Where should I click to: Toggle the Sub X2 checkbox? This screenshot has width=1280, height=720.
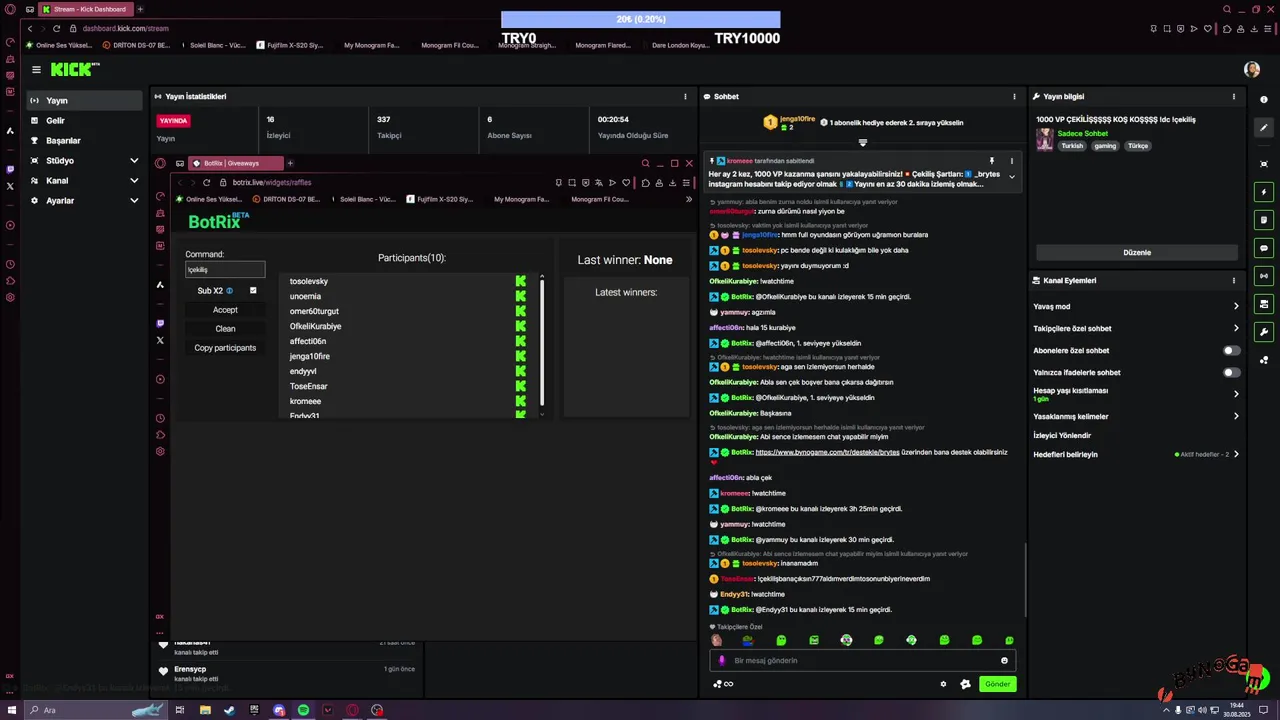coord(253,291)
